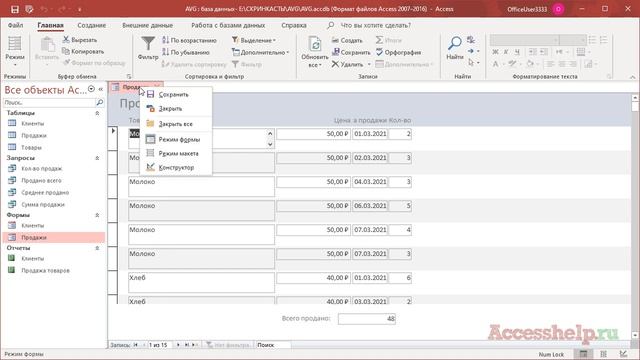Collapse the Таблицы group
Viewport: 640px width, 360px height.
point(97,113)
